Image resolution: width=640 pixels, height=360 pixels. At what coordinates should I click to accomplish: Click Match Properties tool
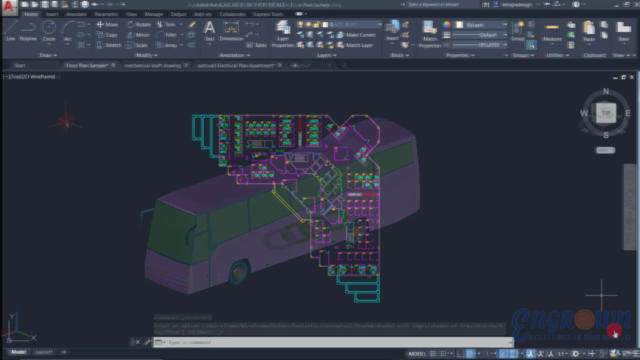coord(429,34)
